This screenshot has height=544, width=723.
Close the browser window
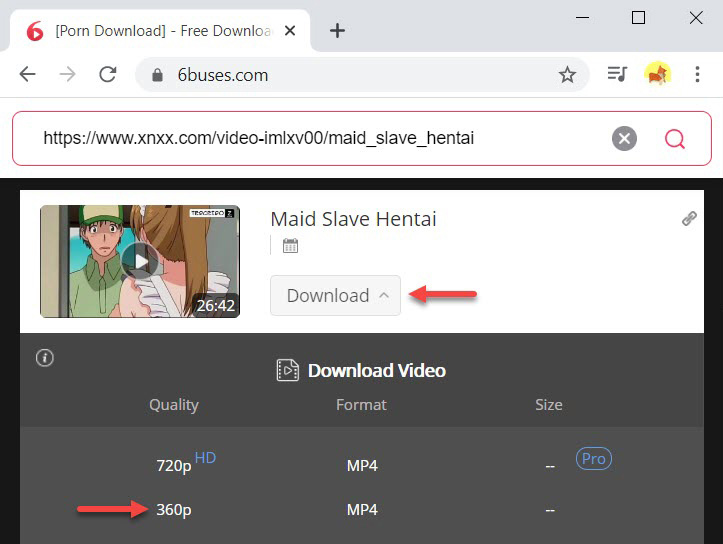[696, 18]
